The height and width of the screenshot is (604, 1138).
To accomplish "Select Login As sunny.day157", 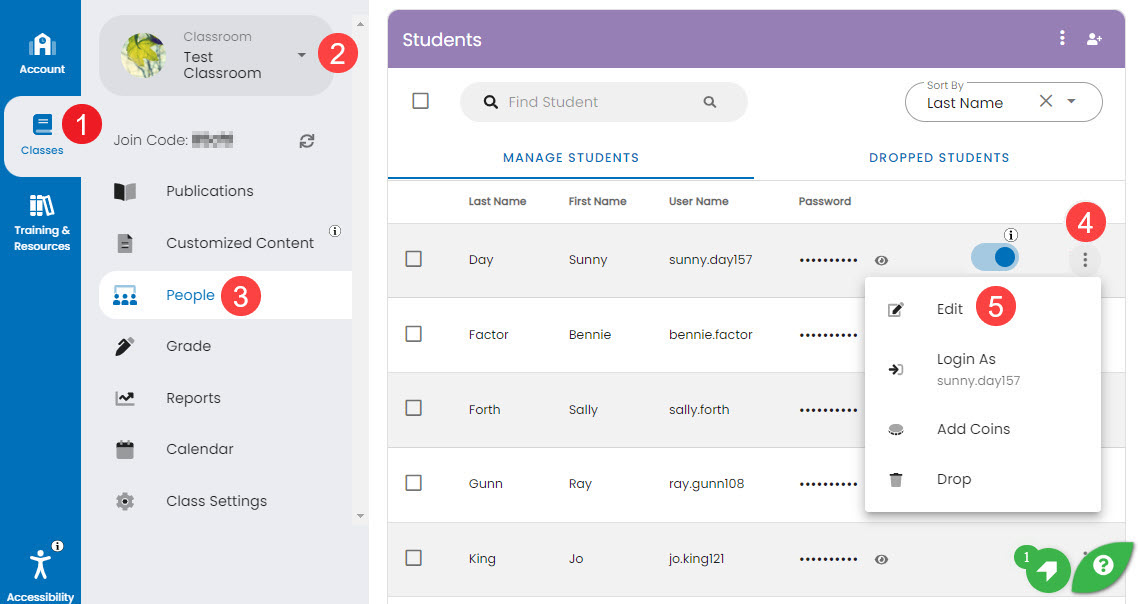I will coord(966,369).
